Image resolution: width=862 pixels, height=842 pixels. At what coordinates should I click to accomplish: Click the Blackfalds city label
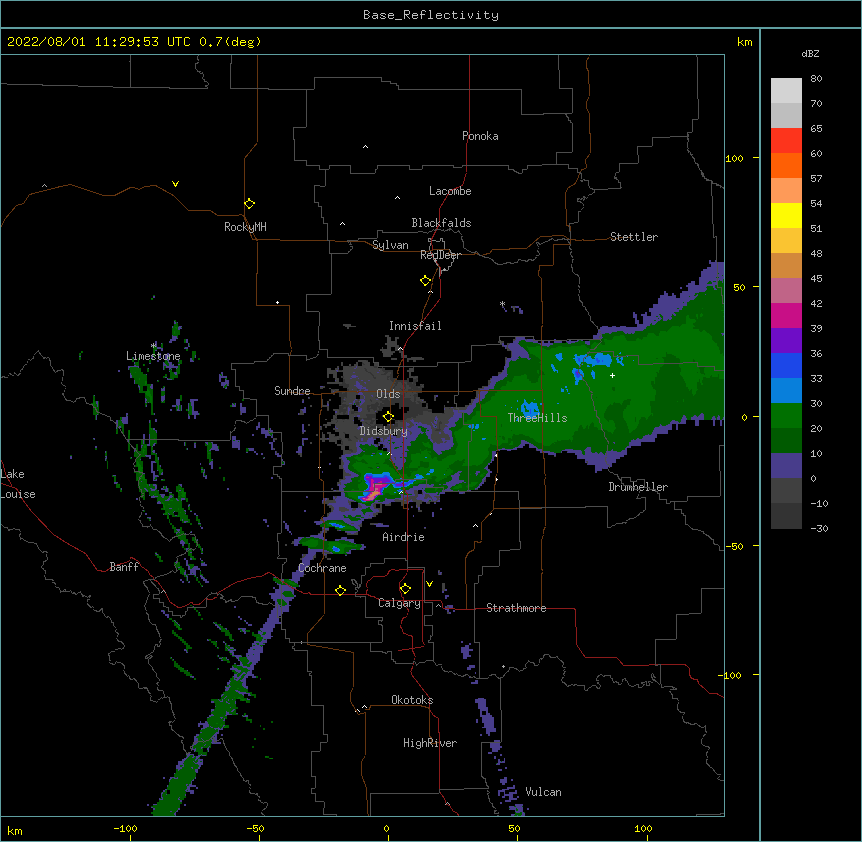click(441, 223)
